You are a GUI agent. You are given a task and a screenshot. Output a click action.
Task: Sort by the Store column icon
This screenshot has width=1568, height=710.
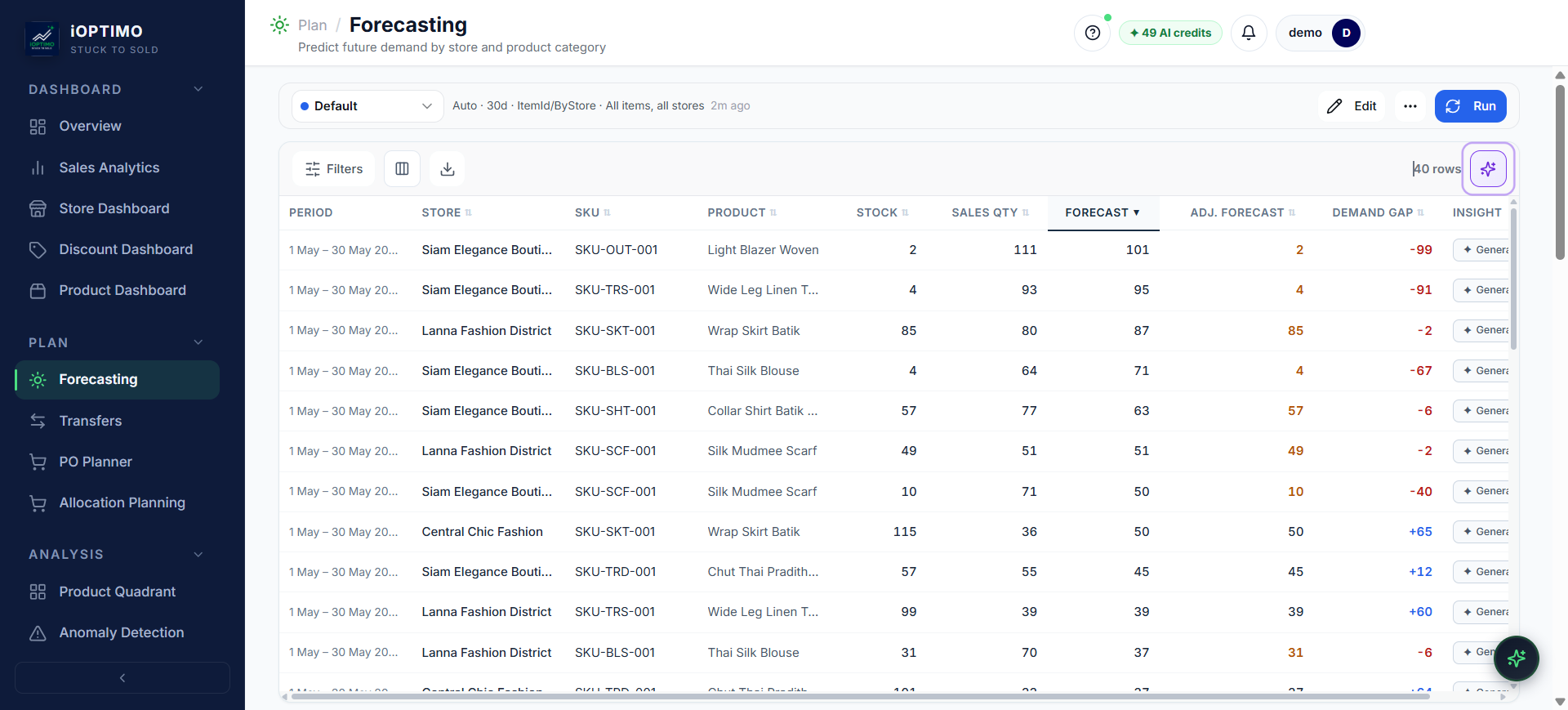click(469, 213)
